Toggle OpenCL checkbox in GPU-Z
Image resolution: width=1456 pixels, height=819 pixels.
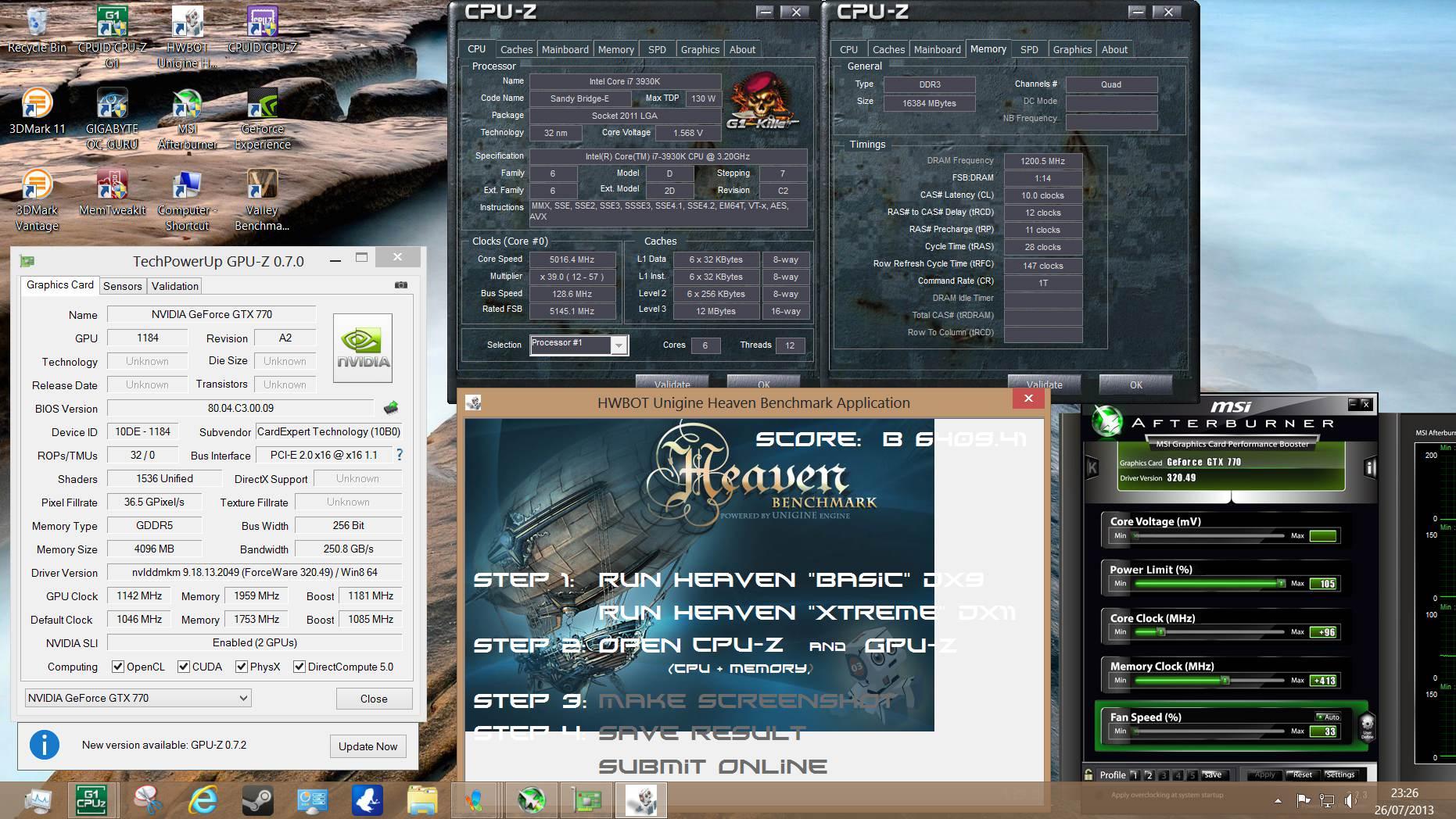coord(118,667)
